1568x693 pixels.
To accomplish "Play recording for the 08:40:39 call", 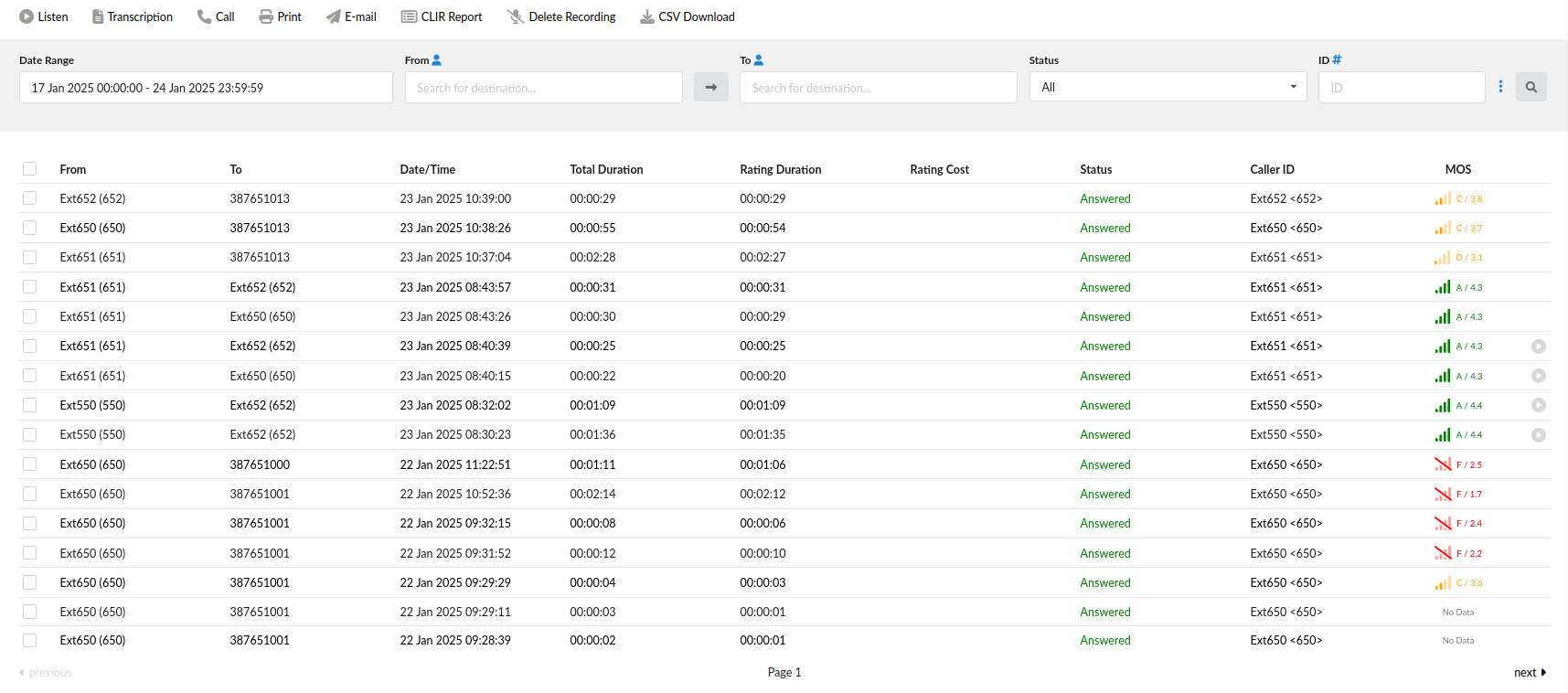I will [1539, 346].
